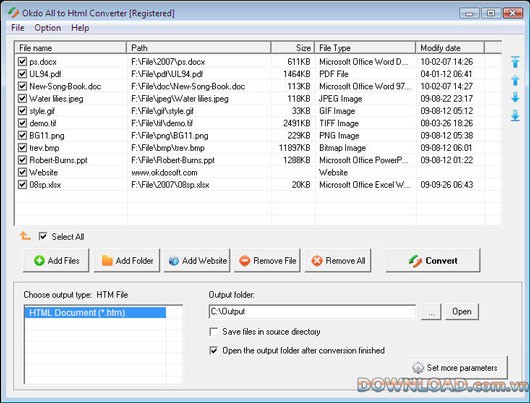Viewport: 530px width, 403px height.
Task: Toggle the Website row checkbox
Action: click(22, 172)
